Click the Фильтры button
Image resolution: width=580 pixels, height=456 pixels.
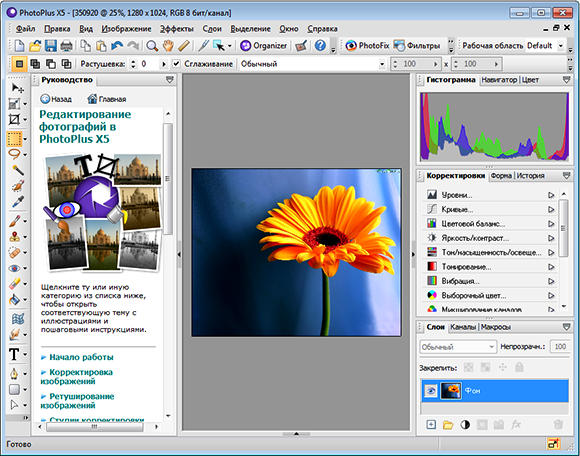pyautogui.click(x=417, y=45)
